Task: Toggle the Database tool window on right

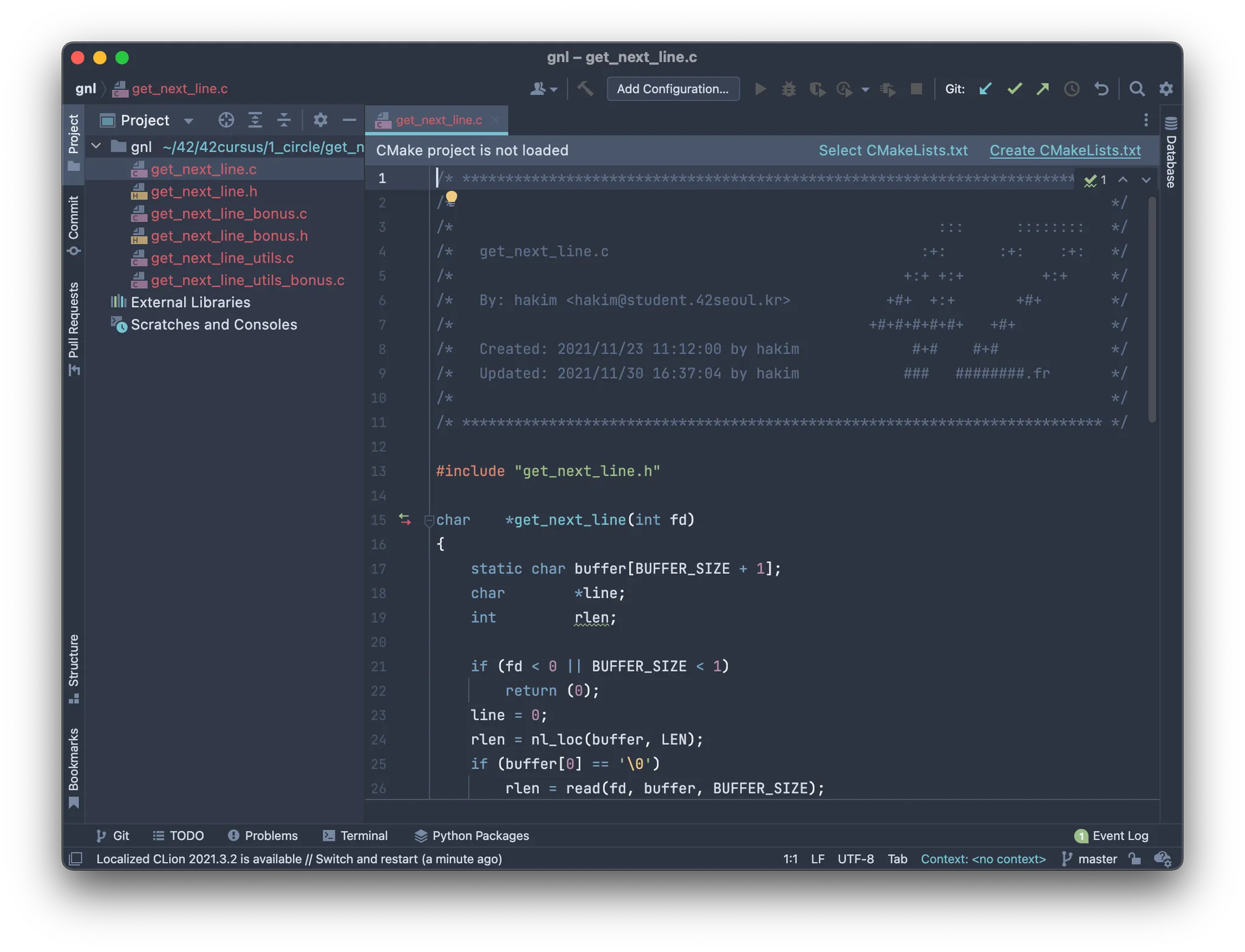Action: pos(1171,153)
